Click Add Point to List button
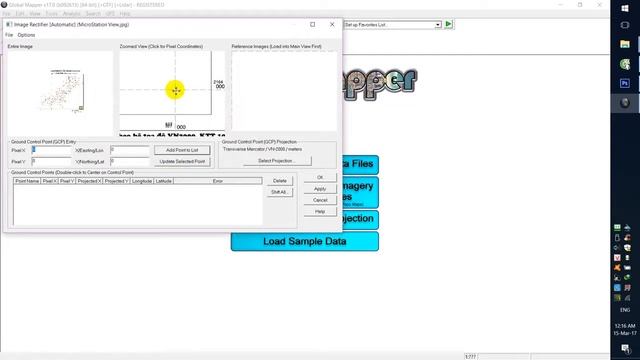640x360 pixels. (x=182, y=150)
